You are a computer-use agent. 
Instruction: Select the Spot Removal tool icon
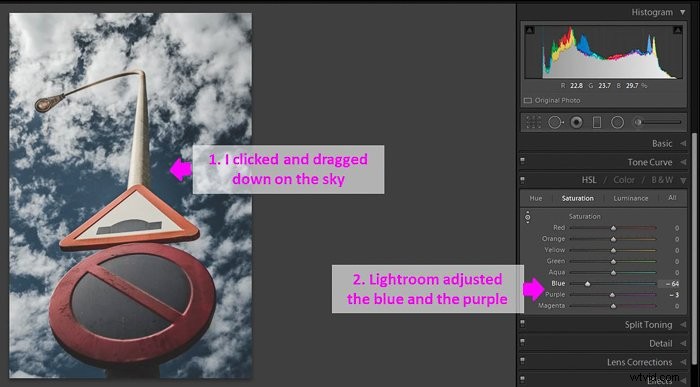[x=555, y=122]
